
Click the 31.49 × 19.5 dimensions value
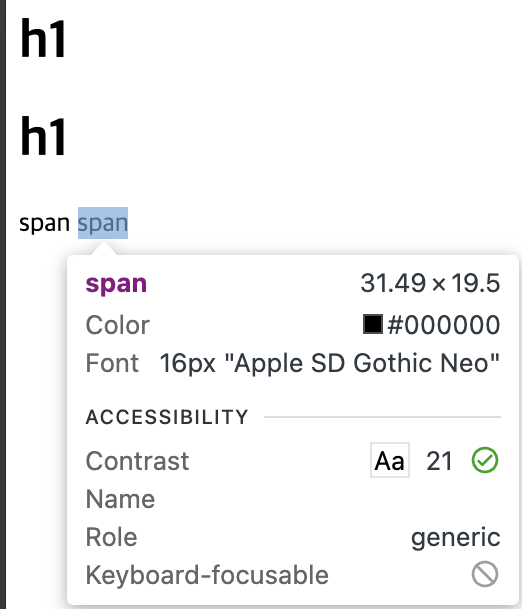(430, 283)
